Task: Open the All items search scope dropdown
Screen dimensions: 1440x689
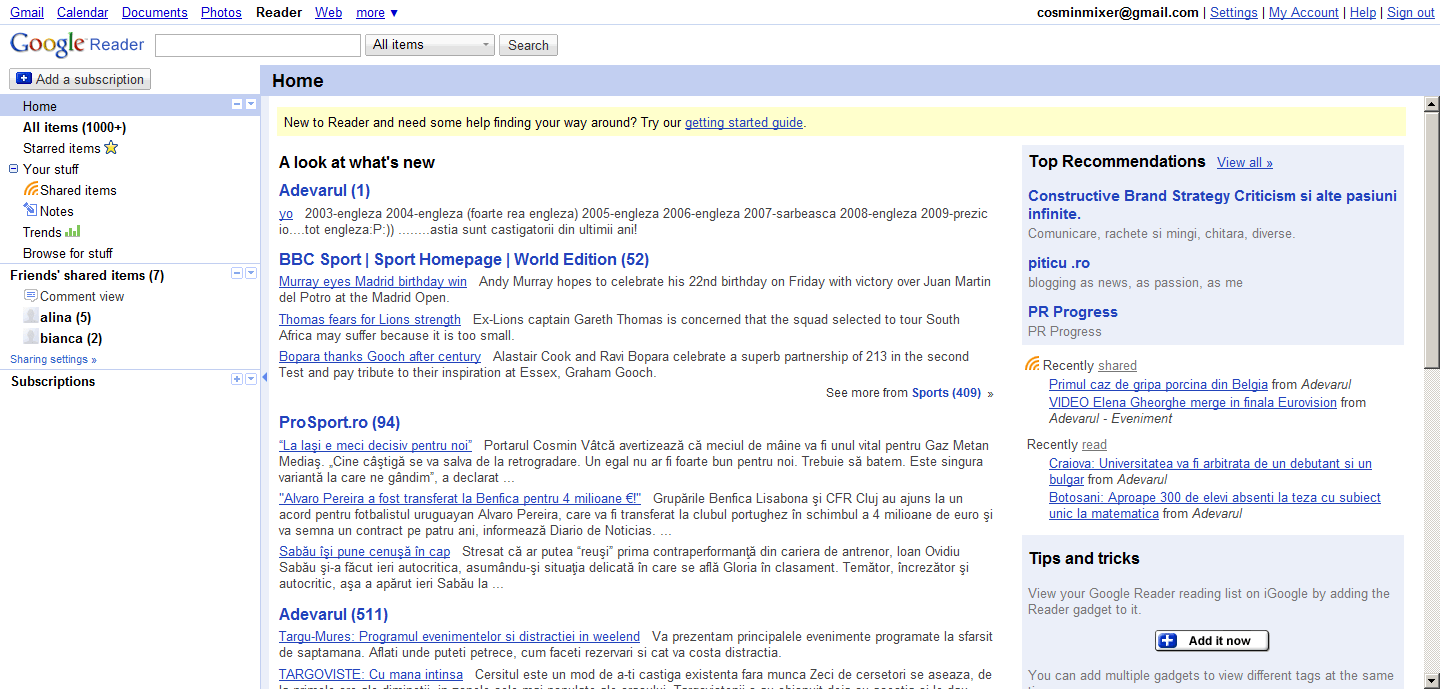Action: 430,45
